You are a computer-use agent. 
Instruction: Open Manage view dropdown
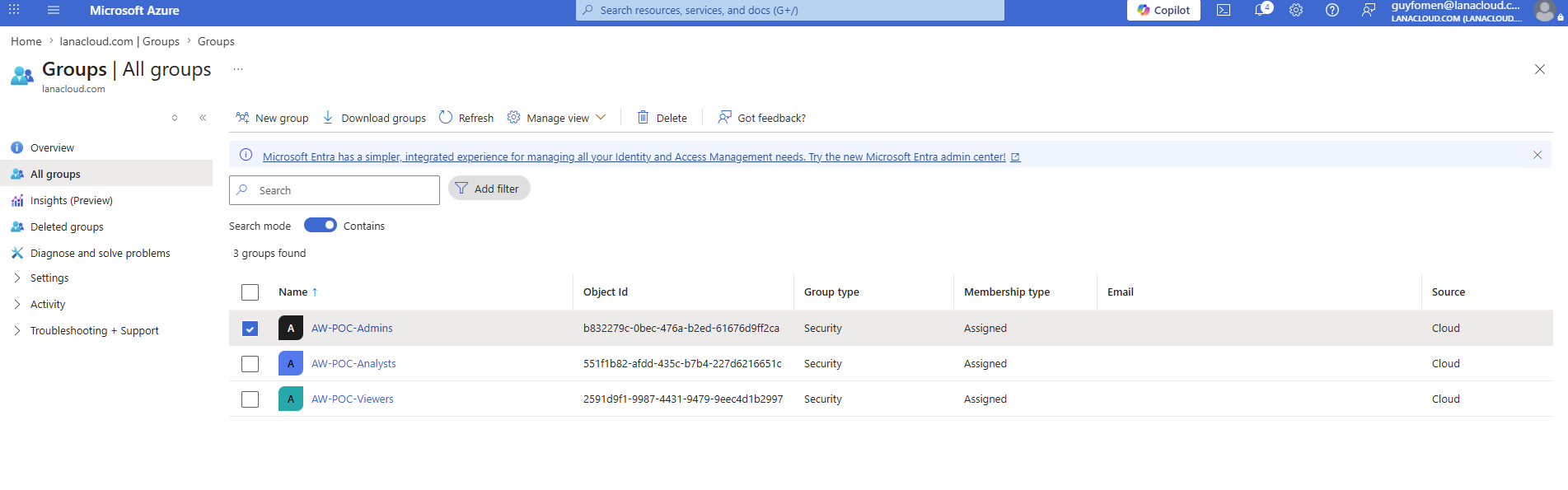pyautogui.click(x=557, y=118)
